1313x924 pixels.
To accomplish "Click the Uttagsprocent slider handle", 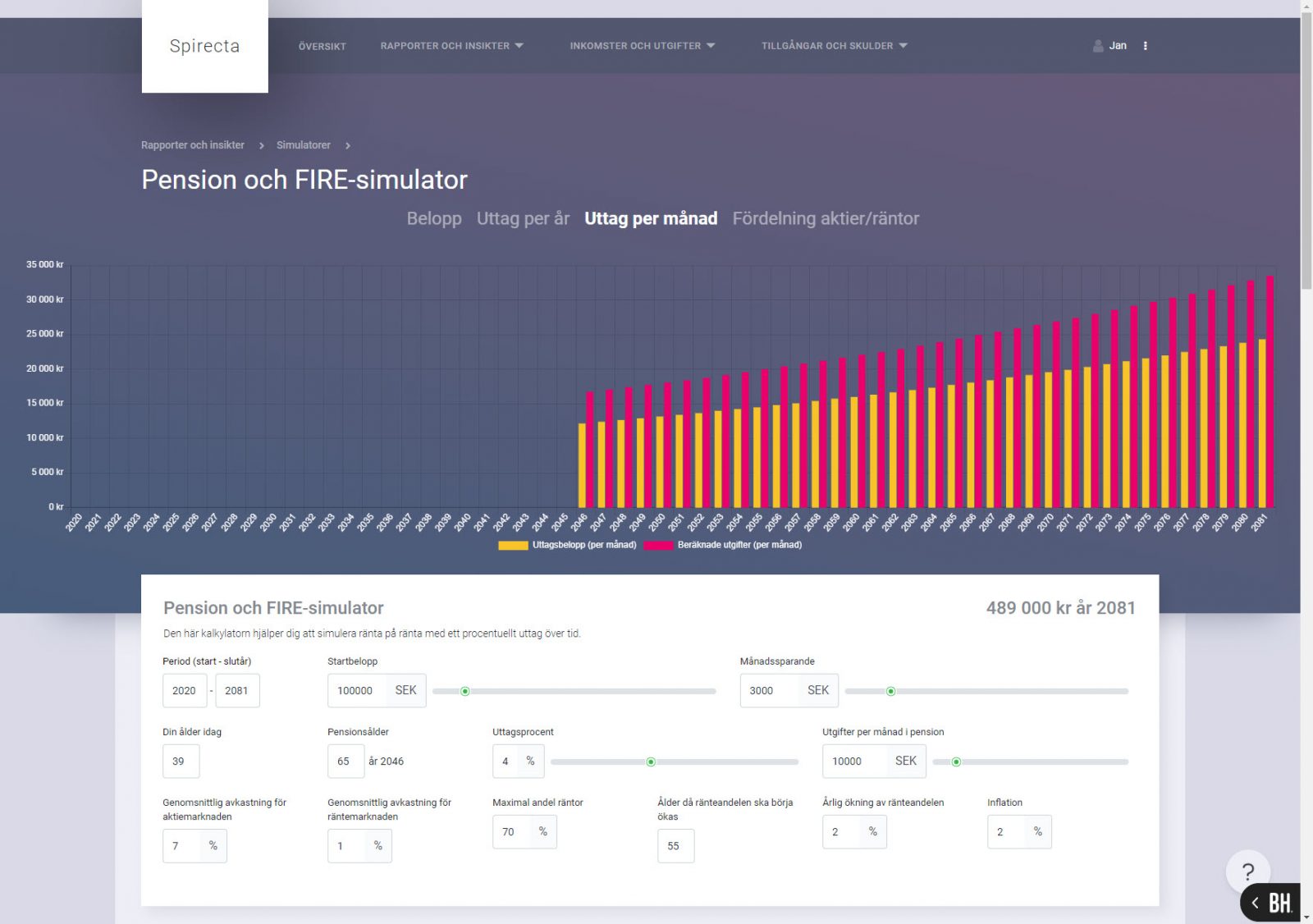I will coord(651,762).
